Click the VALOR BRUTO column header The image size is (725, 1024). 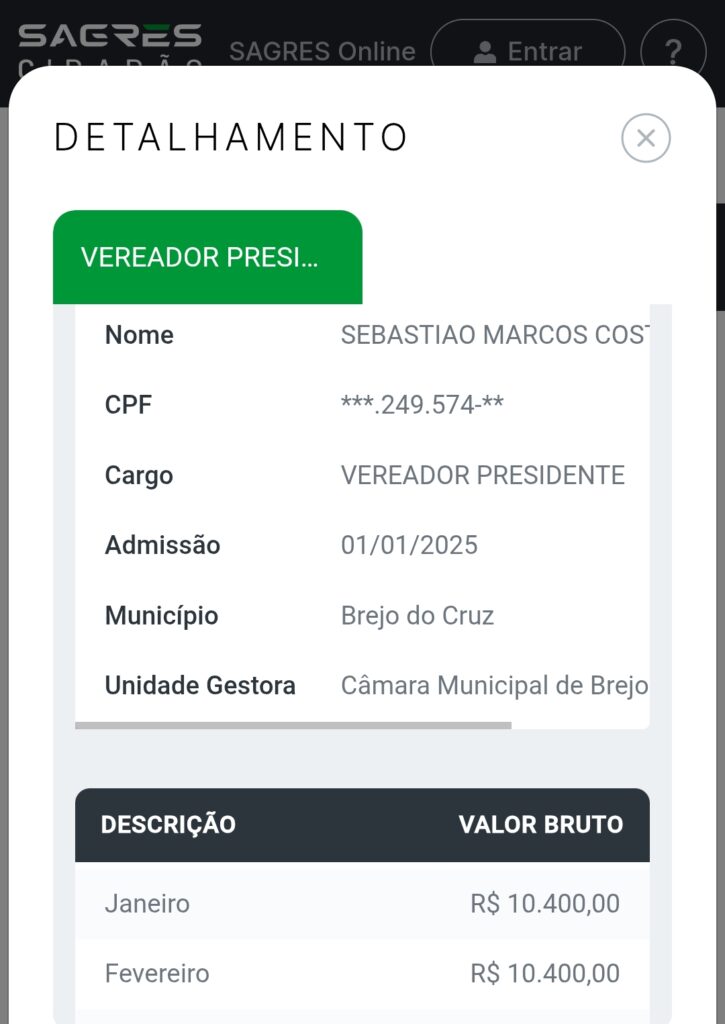tap(541, 824)
